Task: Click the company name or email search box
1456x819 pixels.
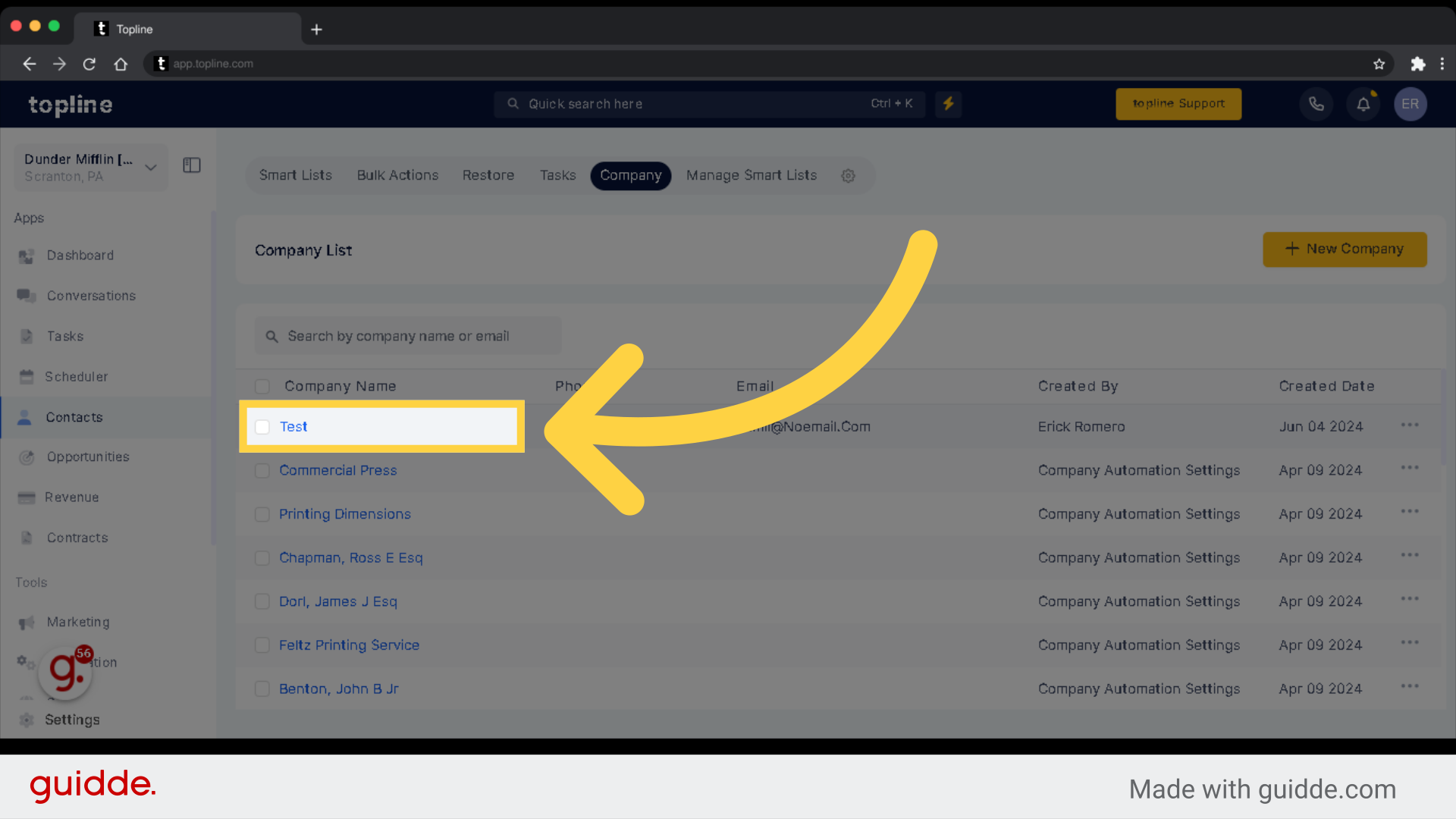Action: pyautogui.click(x=408, y=336)
